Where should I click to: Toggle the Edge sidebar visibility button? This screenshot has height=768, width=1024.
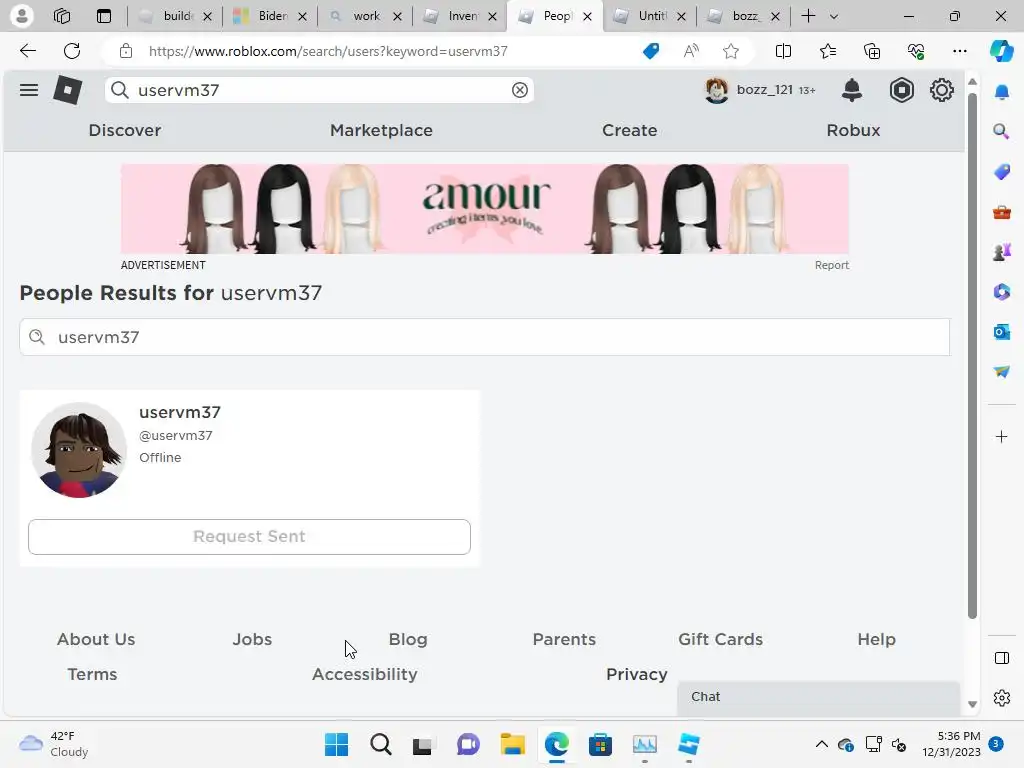1002,658
